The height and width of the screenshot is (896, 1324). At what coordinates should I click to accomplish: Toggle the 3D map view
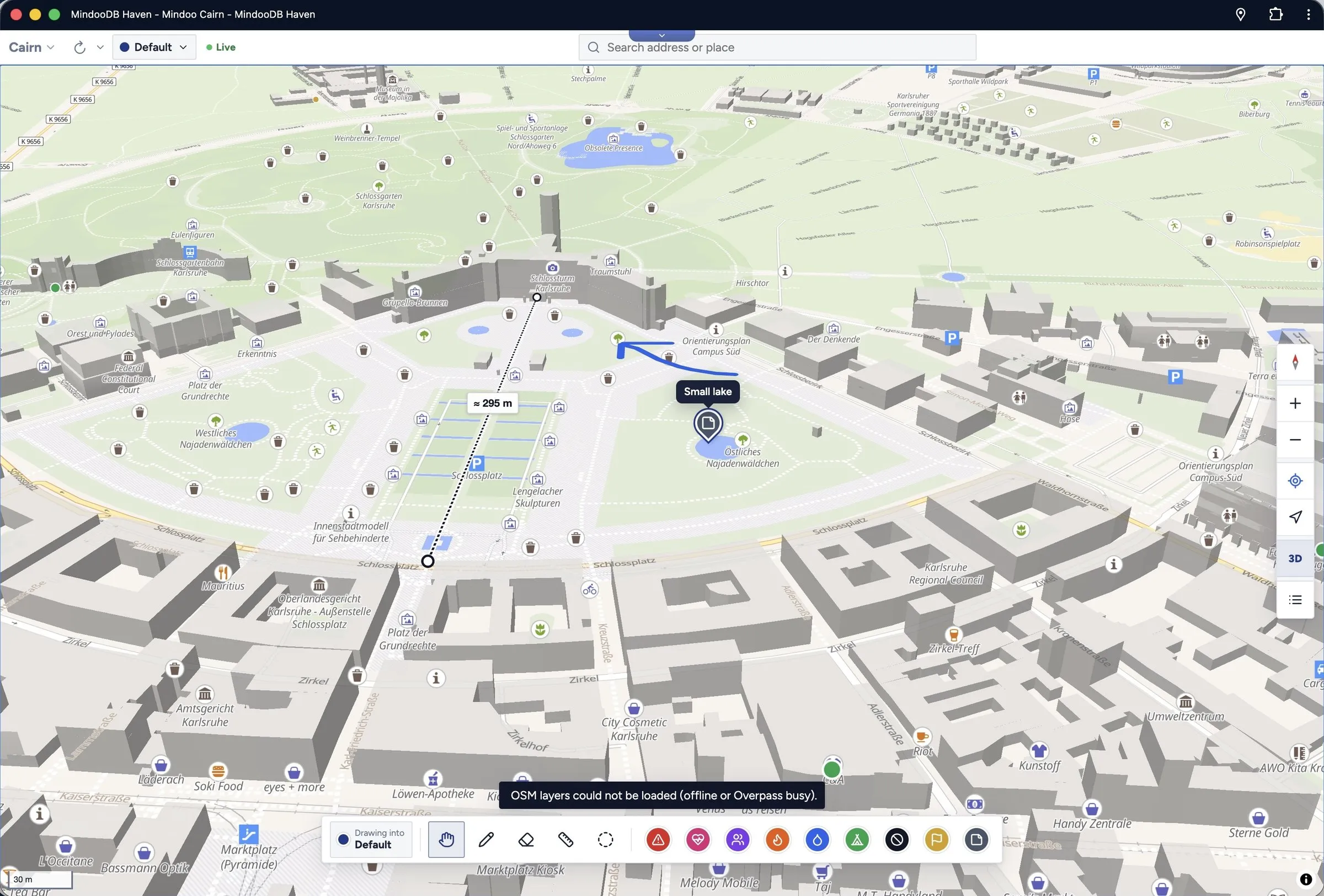1295,558
